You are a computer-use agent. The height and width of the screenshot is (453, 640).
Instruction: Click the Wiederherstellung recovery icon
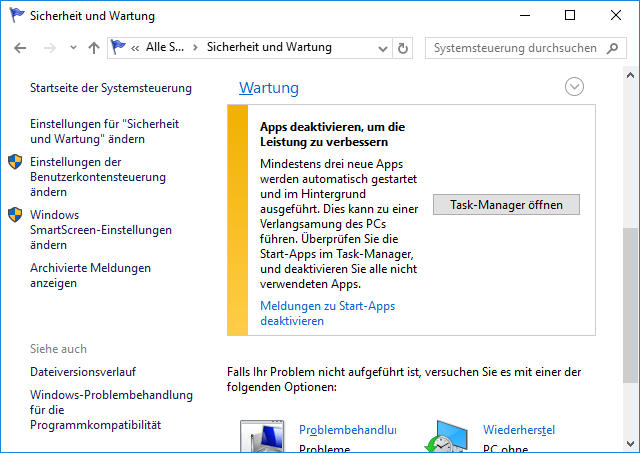(447, 437)
